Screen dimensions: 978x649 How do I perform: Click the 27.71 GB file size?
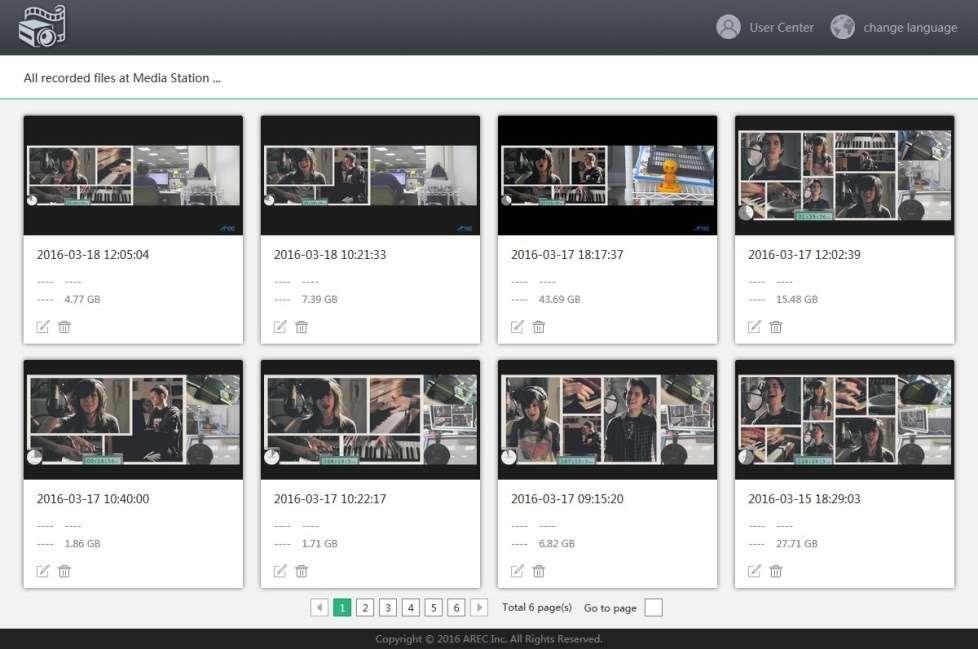[796, 544]
